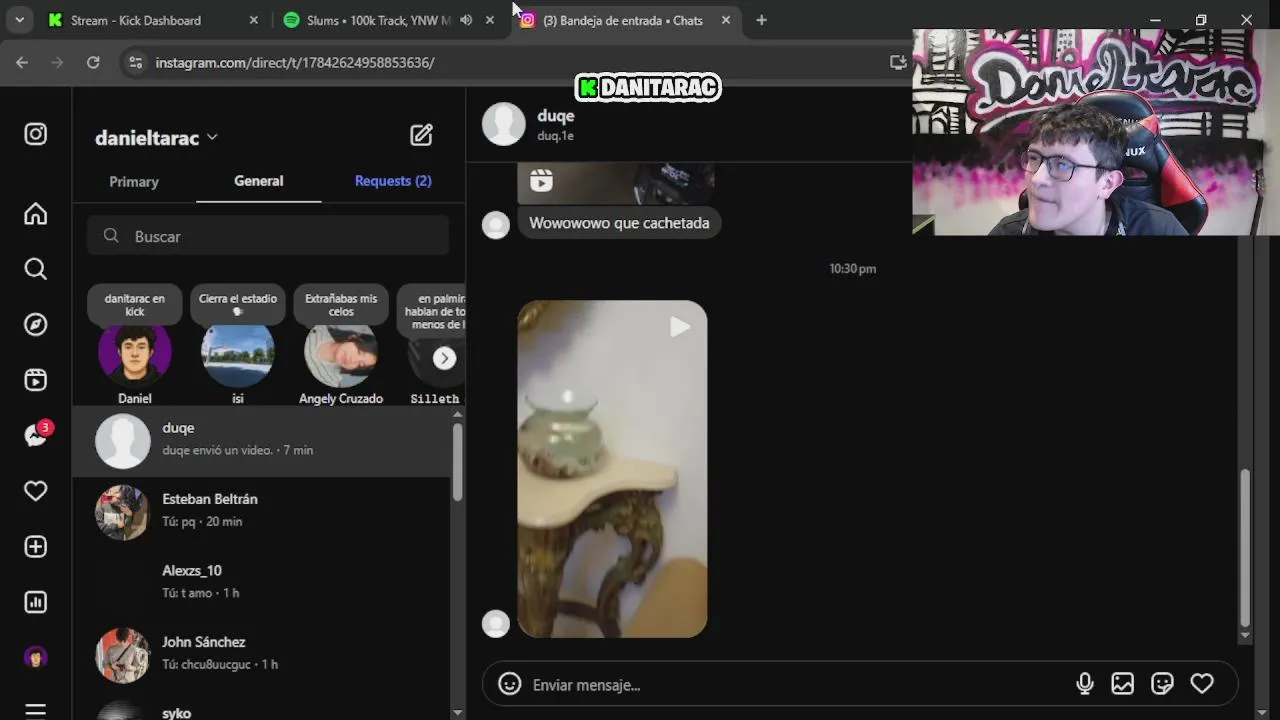Go to Home feed icon in sidebar
This screenshot has height=720, width=1280.
click(36, 214)
